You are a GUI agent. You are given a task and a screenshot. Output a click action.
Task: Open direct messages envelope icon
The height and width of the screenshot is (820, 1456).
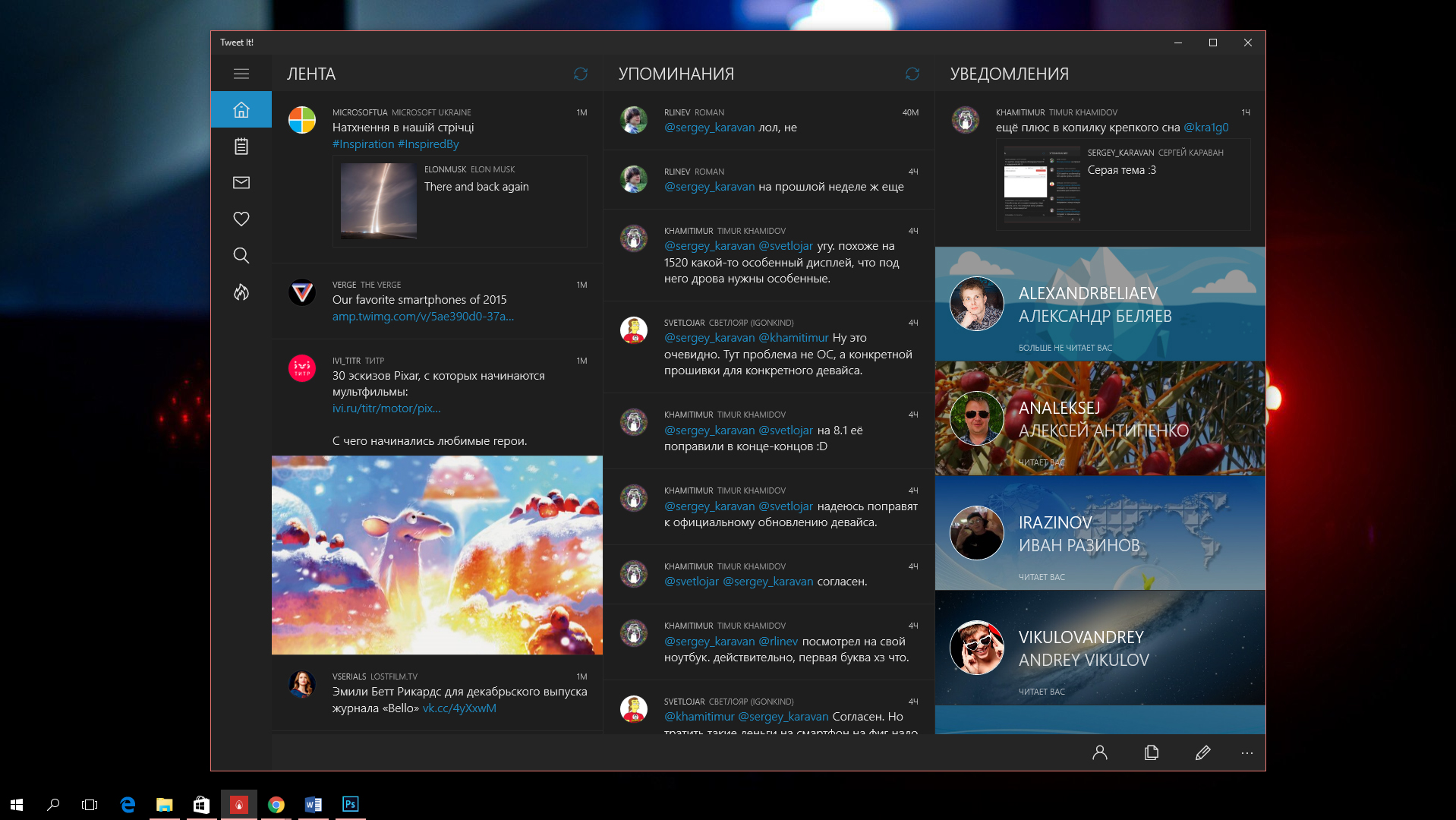[x=241, y=182]
